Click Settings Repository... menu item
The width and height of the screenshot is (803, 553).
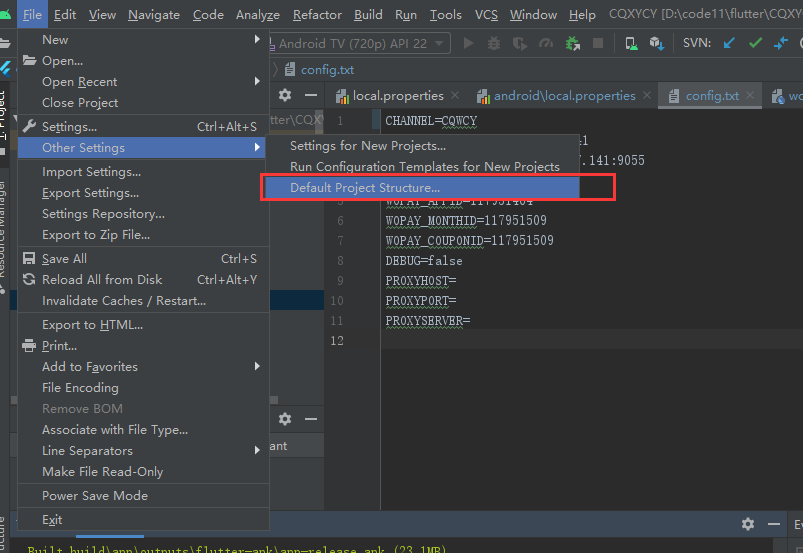click(143, 214)
